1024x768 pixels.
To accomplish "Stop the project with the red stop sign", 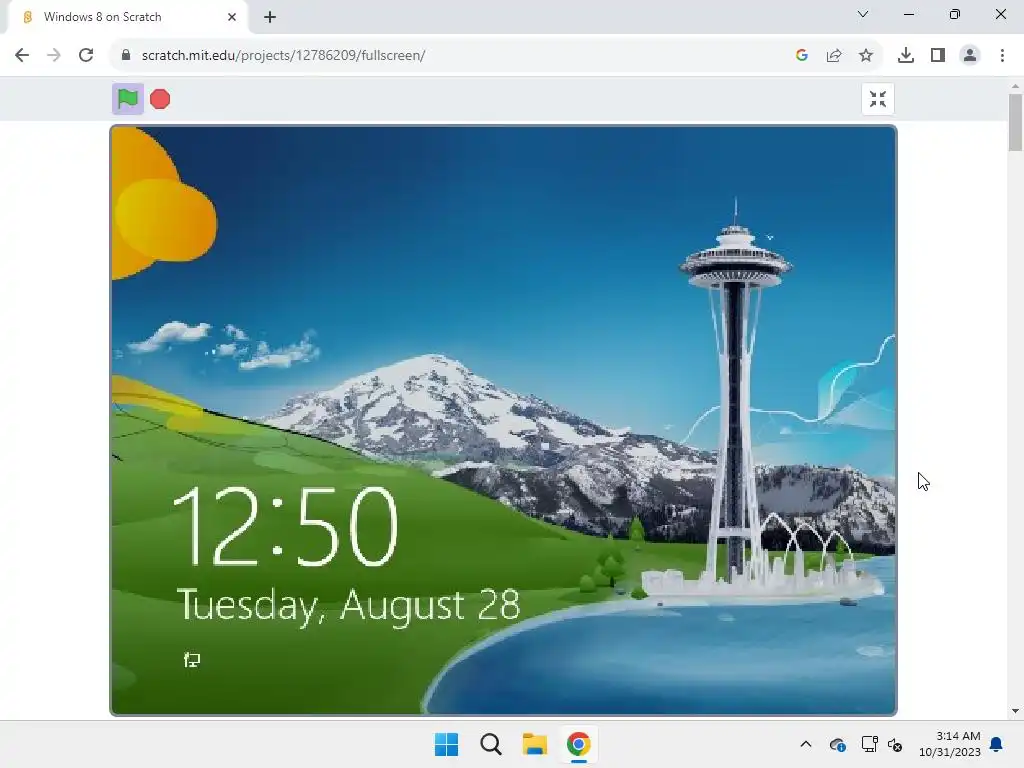I will (x=160, y=99).
